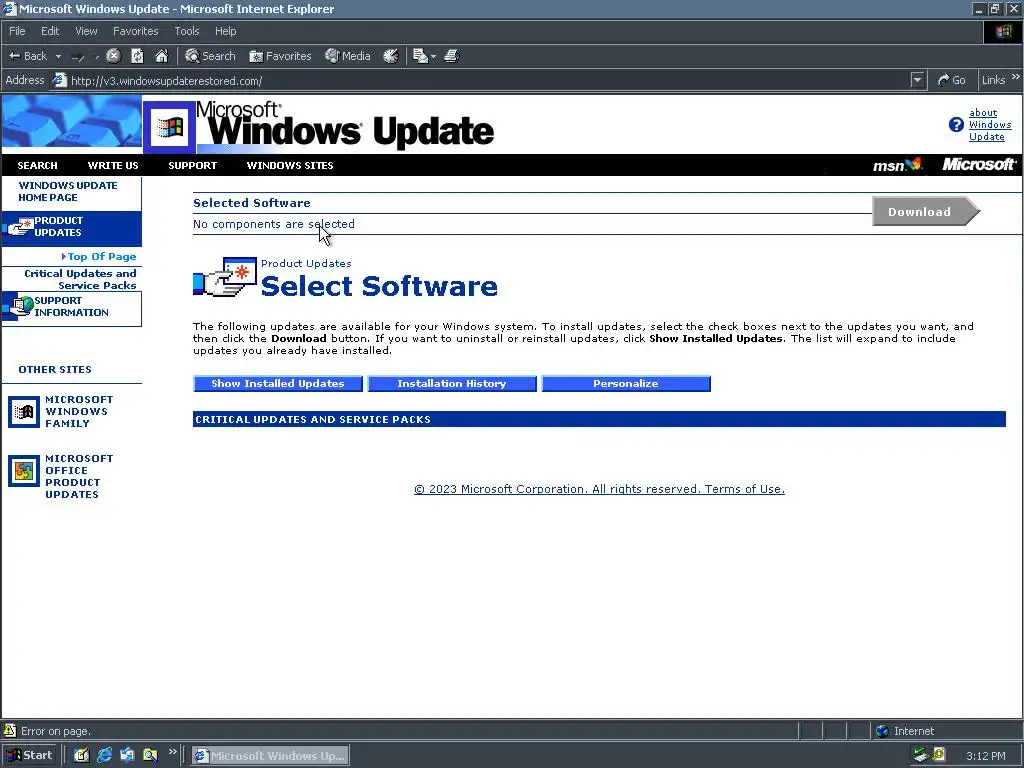Click the Microsoft logo in the black bar
Image resolution: width=1024 pixels, height=768 pixels.
979,165
